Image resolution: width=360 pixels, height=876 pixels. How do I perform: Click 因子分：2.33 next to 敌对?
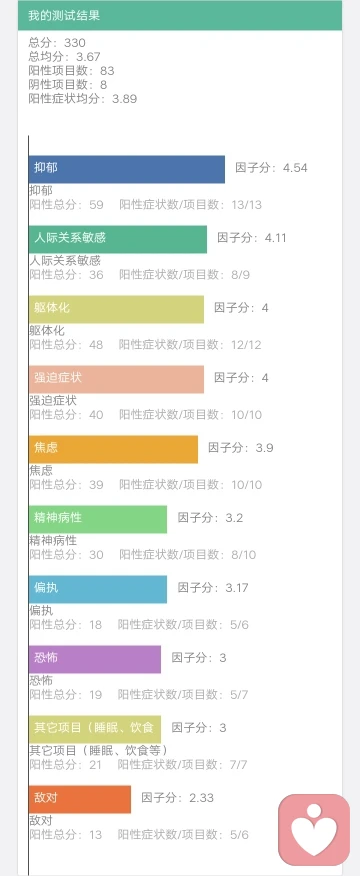pyautogui.click(x=177, y=798)
